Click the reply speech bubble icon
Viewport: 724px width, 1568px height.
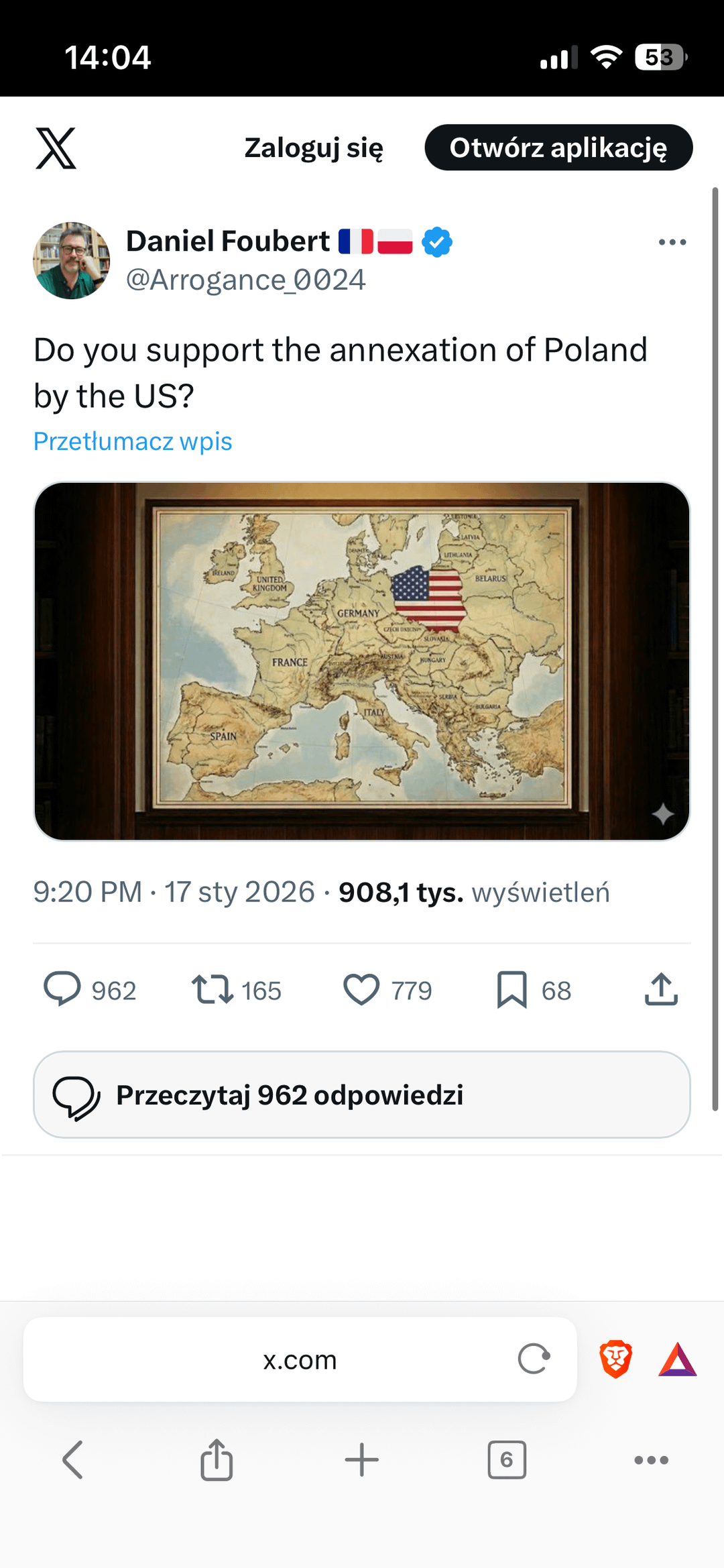[x=62, y=990]
